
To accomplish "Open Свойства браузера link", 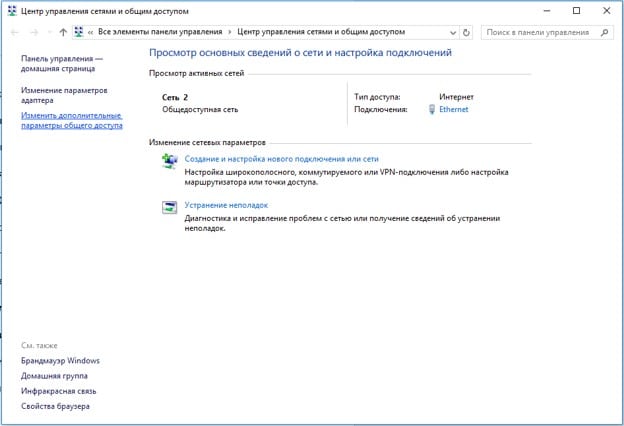I will pyautogui.click(x=55, y=407).
